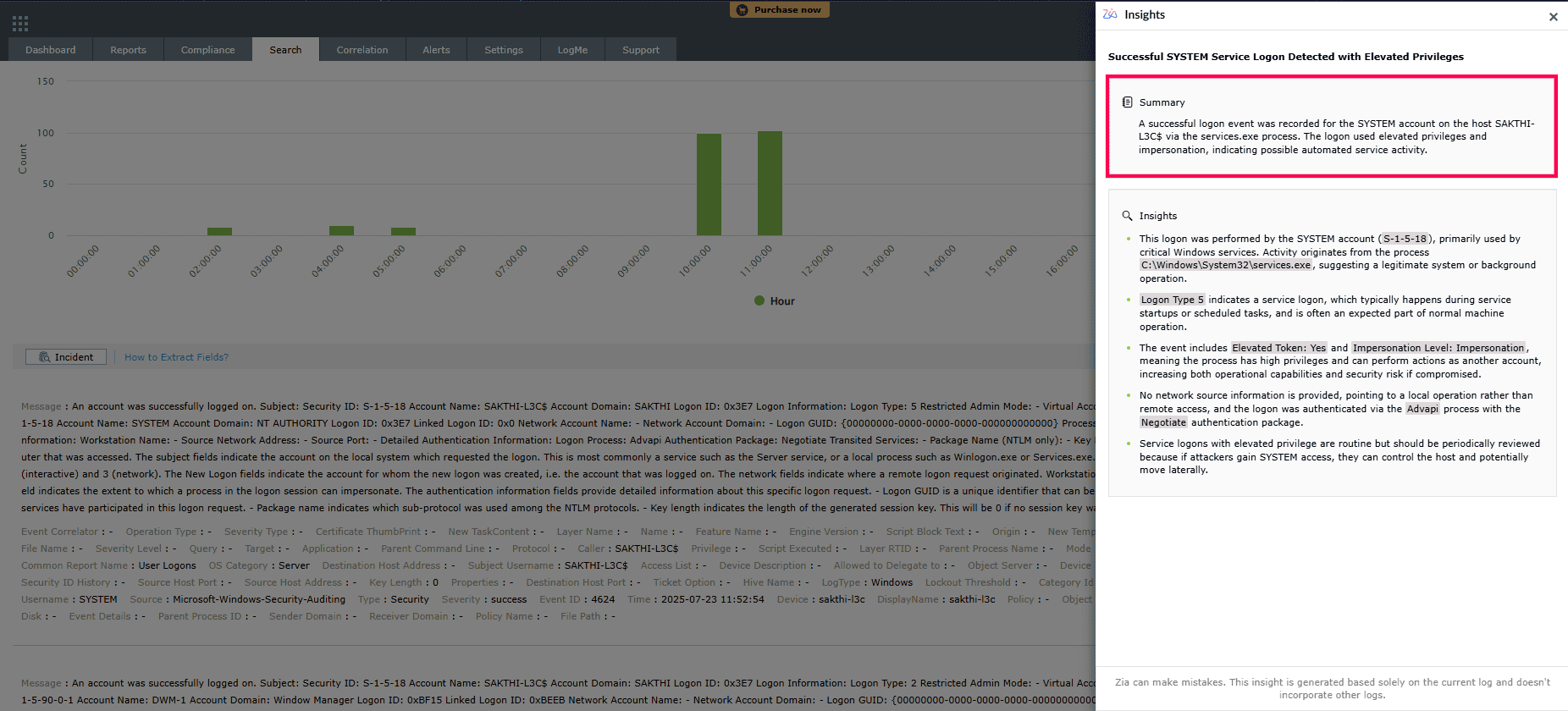Click the highlighted S-1-5-18 text in Insights
Image resolution: width=1568 pixels, height=711 pixels.
point(1405,239)
